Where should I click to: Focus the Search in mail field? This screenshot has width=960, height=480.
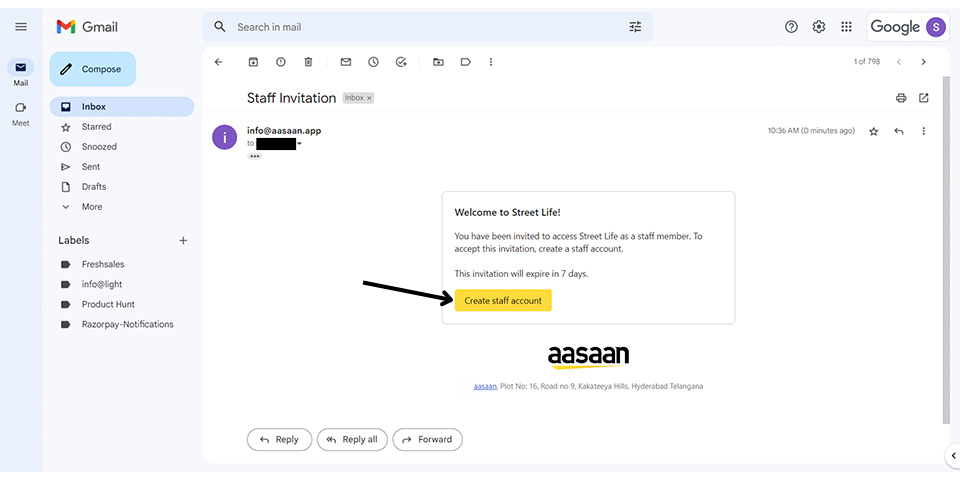427,27
